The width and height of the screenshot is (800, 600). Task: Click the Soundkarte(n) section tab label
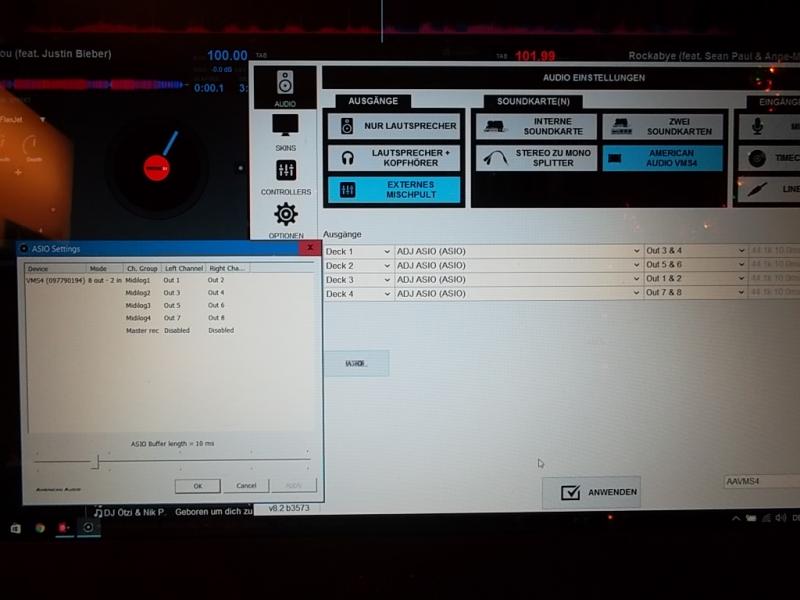pos(533,102)
